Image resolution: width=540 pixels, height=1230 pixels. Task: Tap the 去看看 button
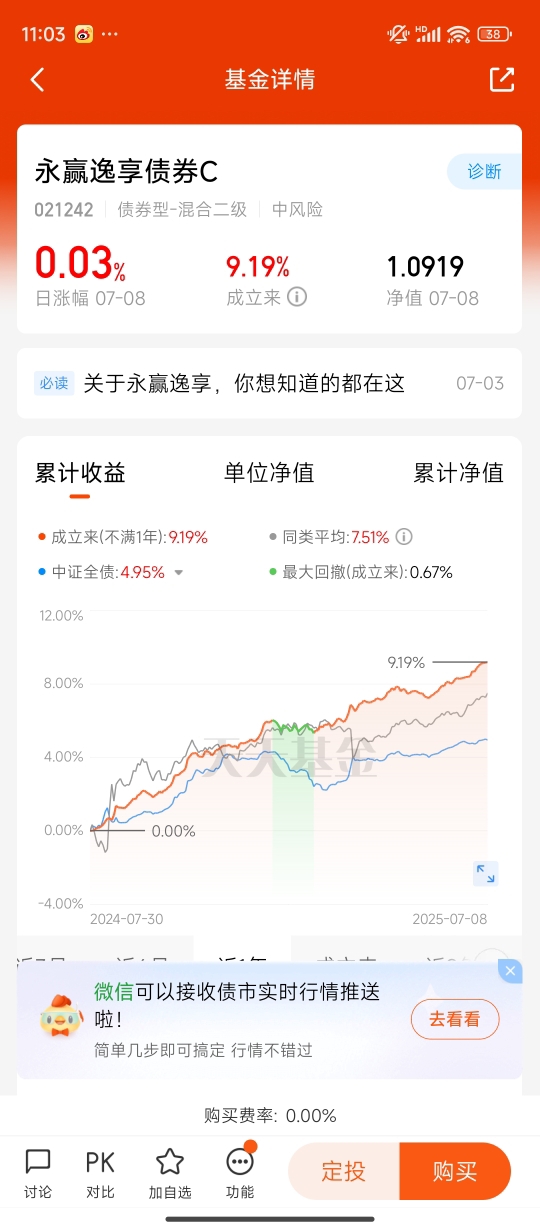[455, 1020]
